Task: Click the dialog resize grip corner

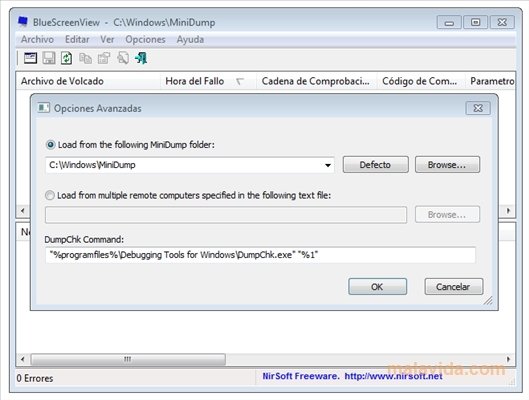Action: pyautogui.click(x=488, y=300)
